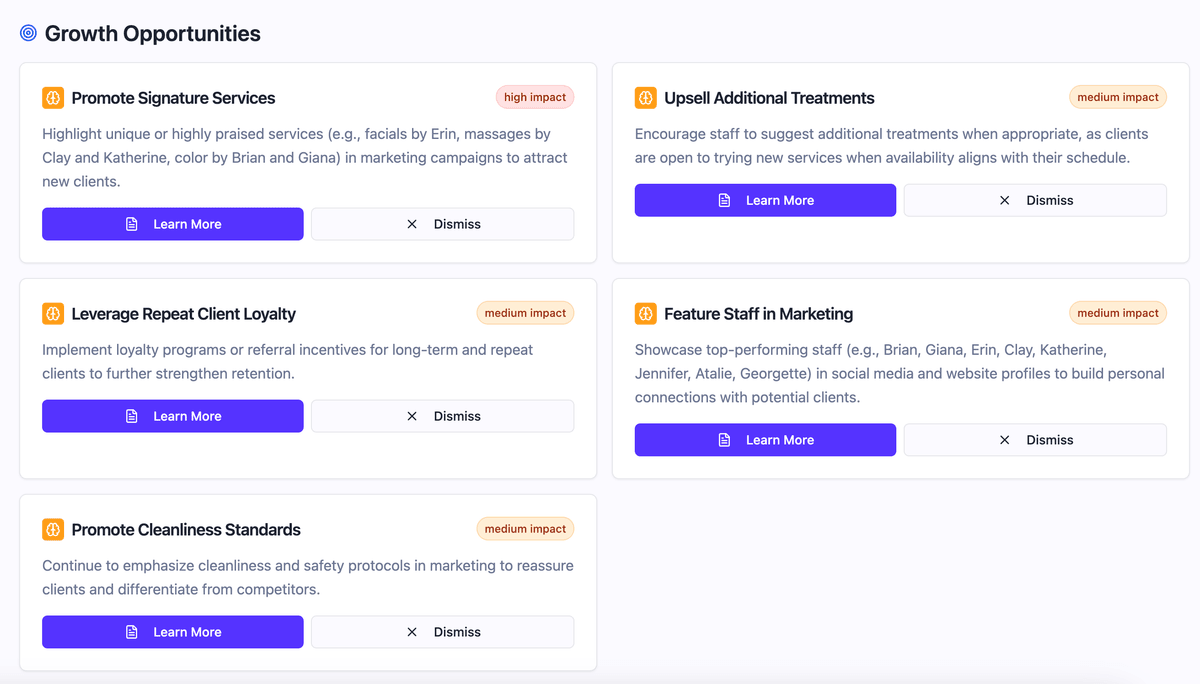Click document icon on Promote Signature Services Learn More
Viewport: 1200px width, 684px height.
[132, 224]
